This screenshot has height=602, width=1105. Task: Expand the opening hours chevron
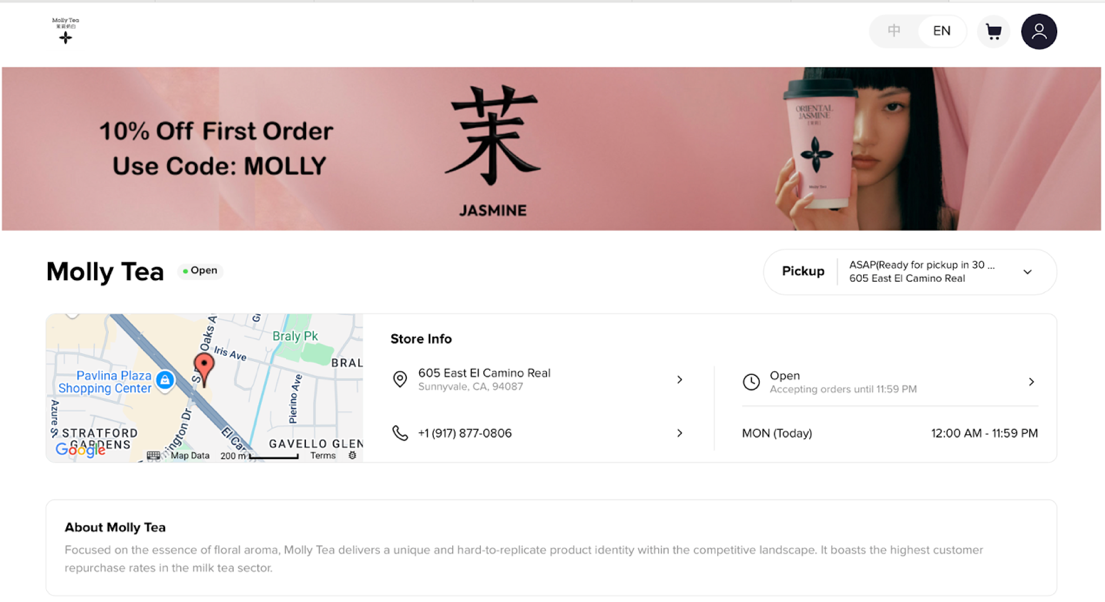1031,382
